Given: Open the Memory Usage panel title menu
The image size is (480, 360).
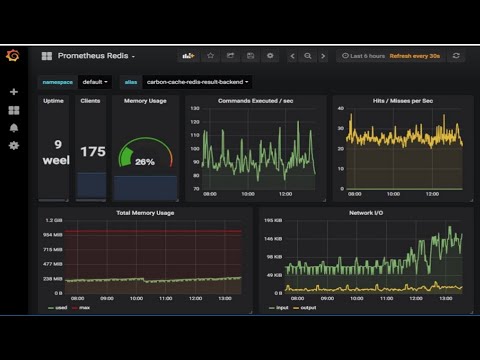Looking at the screenshot, I should point(145,101).
